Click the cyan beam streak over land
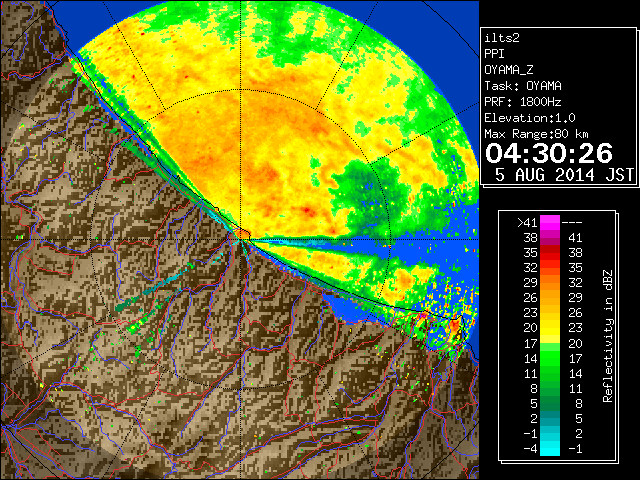Image resolution: width=640 pixels, height=480 pixels. (167, 282)
